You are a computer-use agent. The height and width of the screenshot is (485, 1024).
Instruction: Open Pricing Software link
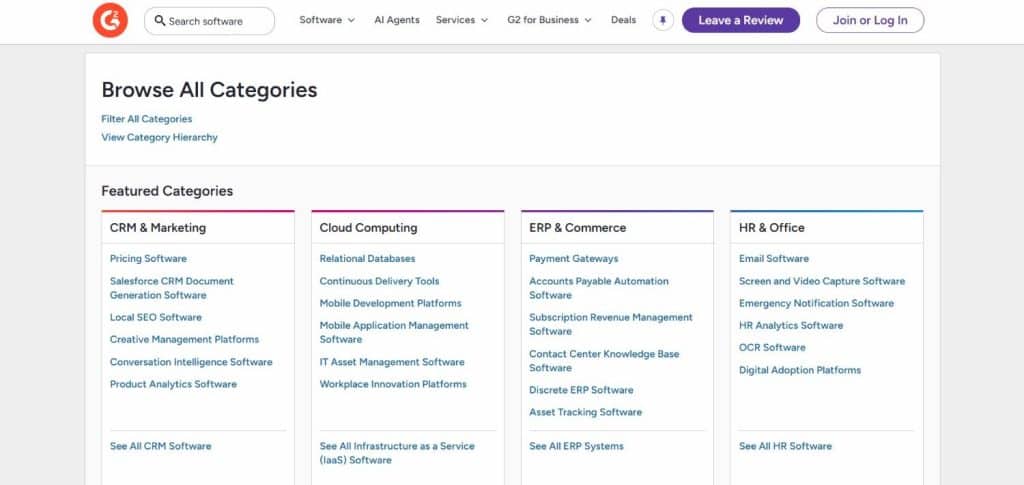coord(148,259)
